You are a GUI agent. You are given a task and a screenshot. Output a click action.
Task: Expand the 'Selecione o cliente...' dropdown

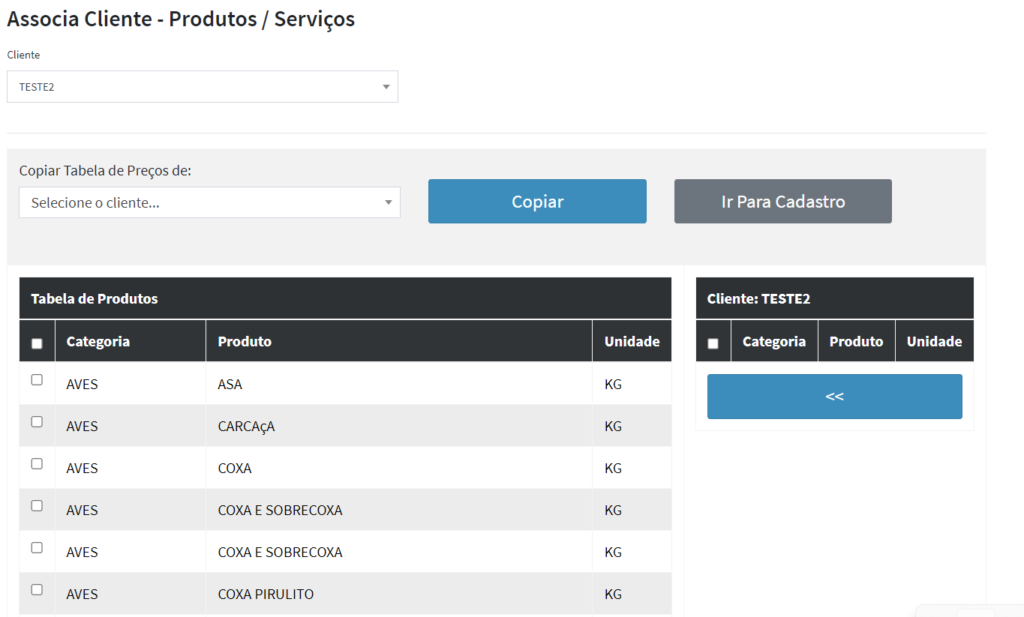point(209,203)
